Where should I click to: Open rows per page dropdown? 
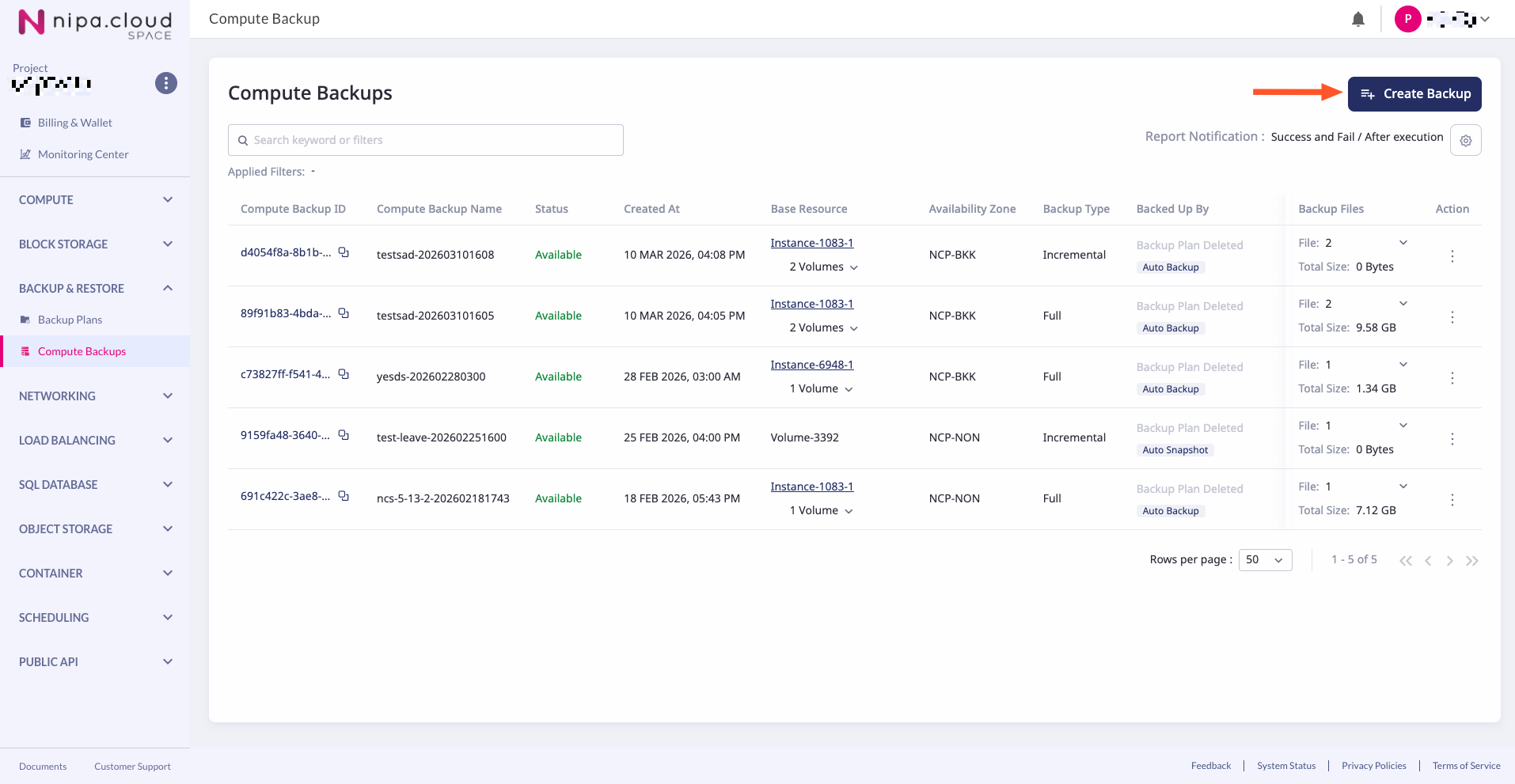[x=1264, y=560]
